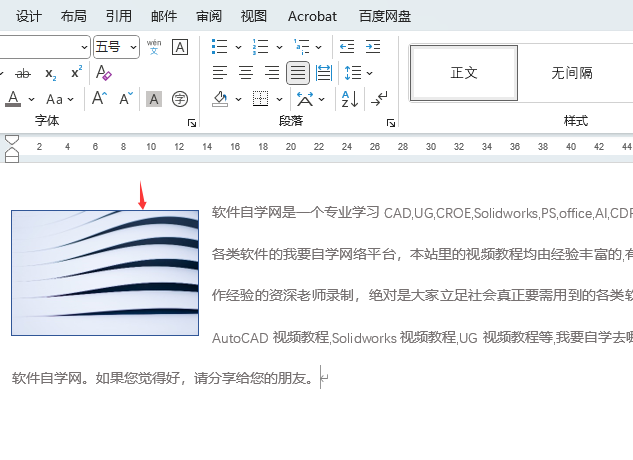Apply the font color button
This screenshot has height=460, width=633.
[13, 99]
